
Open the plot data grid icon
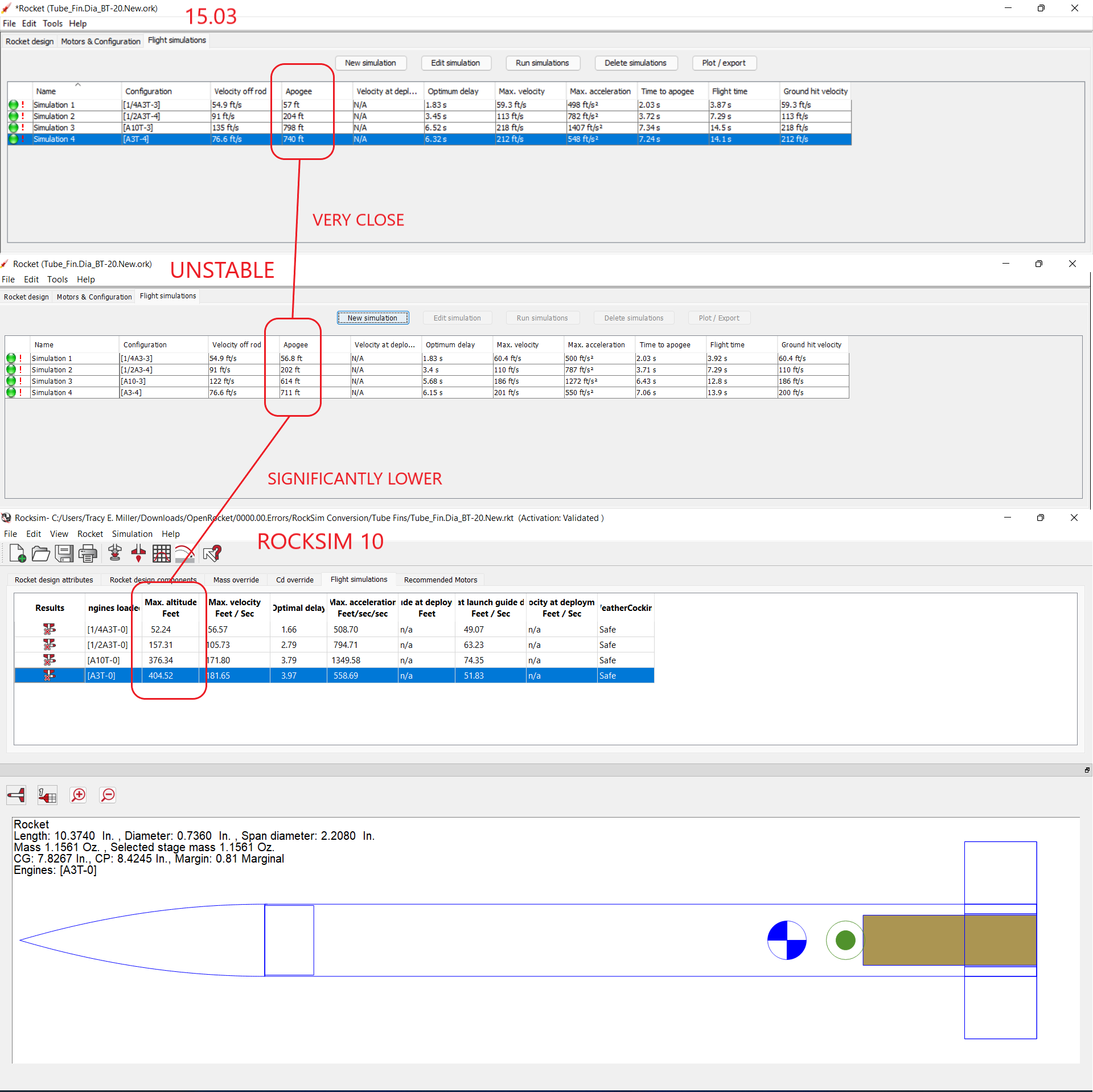point(161,553)
